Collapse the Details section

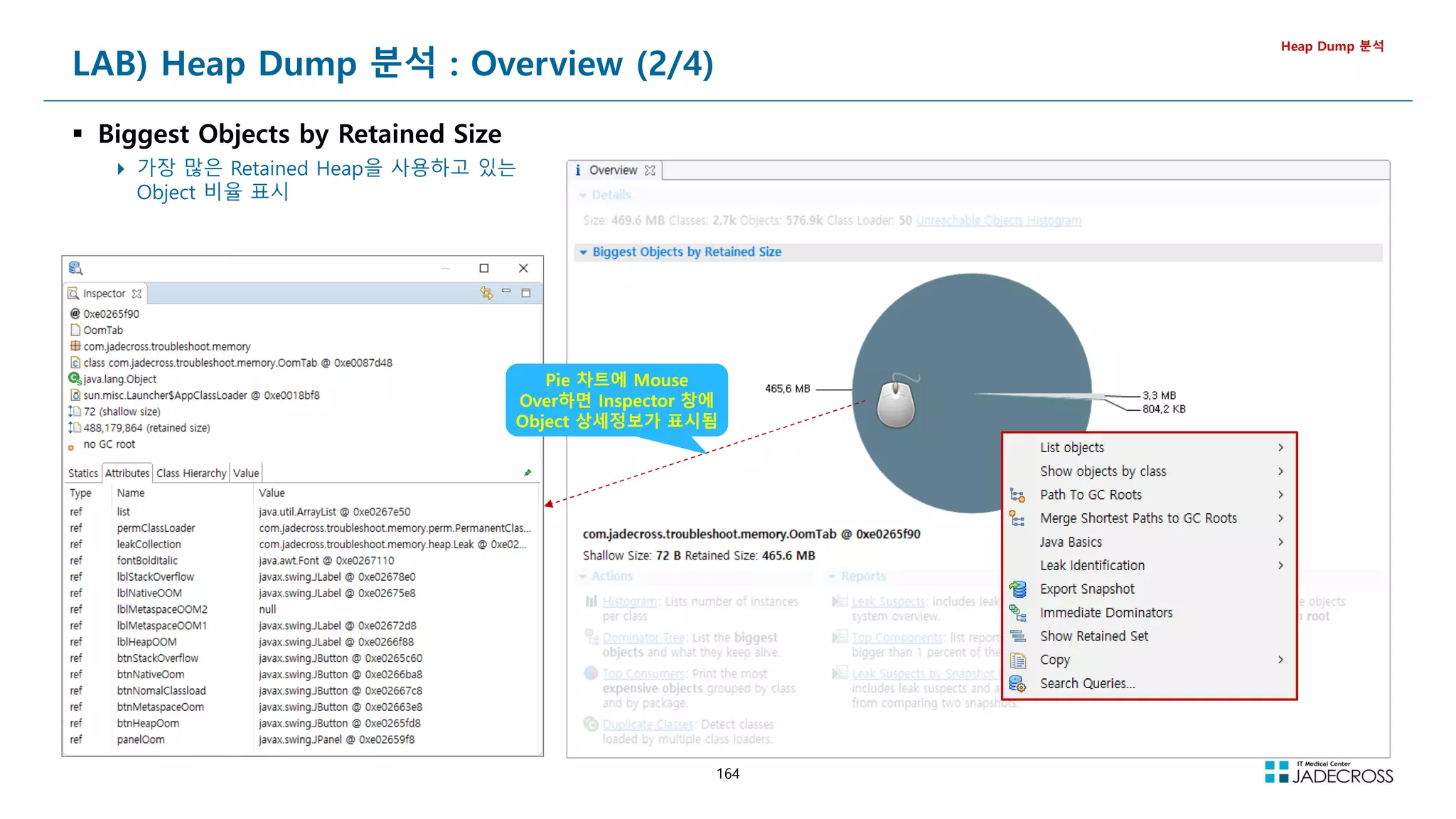tap(583, 195)
